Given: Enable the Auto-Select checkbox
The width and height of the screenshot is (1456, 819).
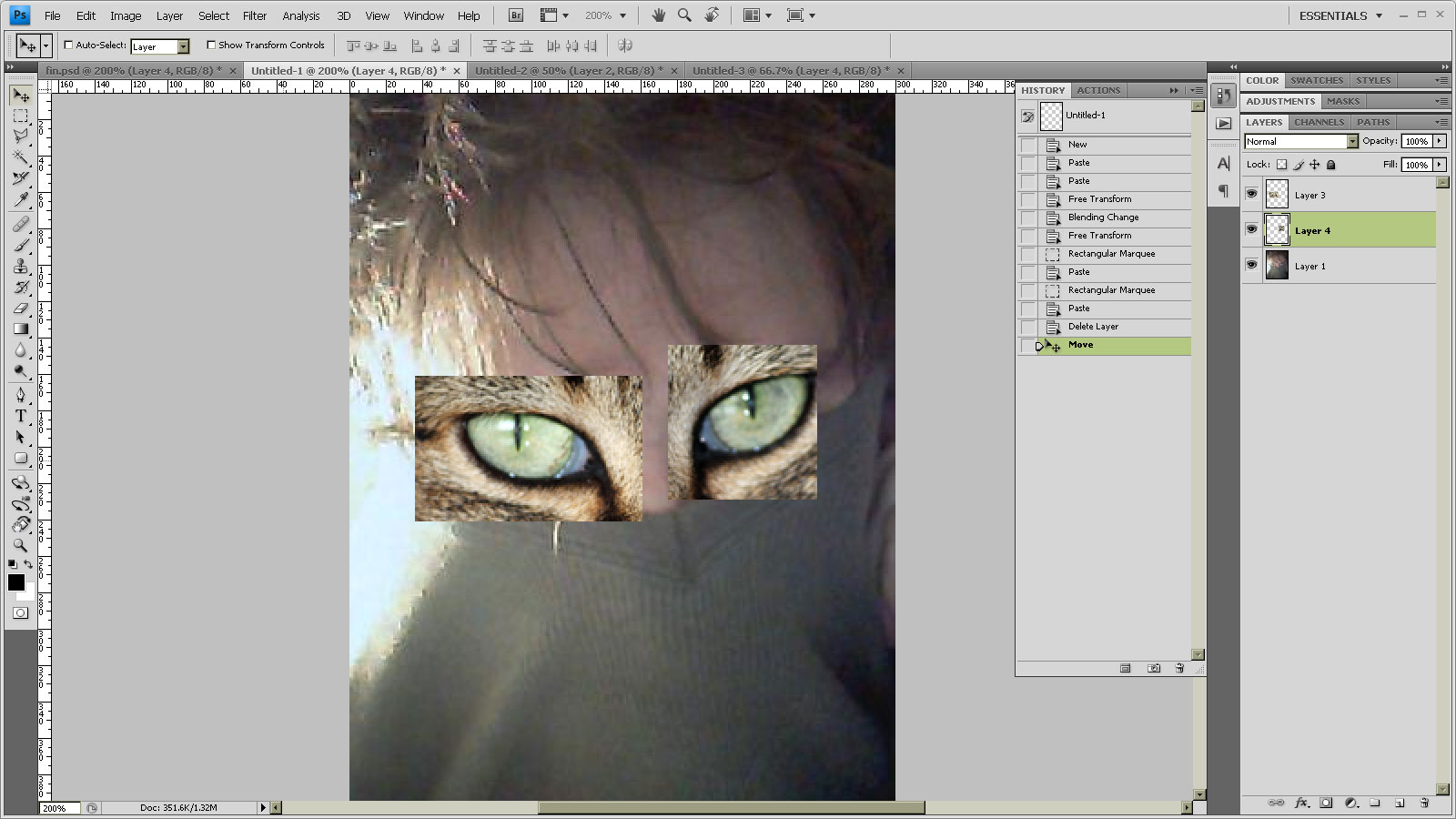Looking at the screenshot, I should 68,45.
